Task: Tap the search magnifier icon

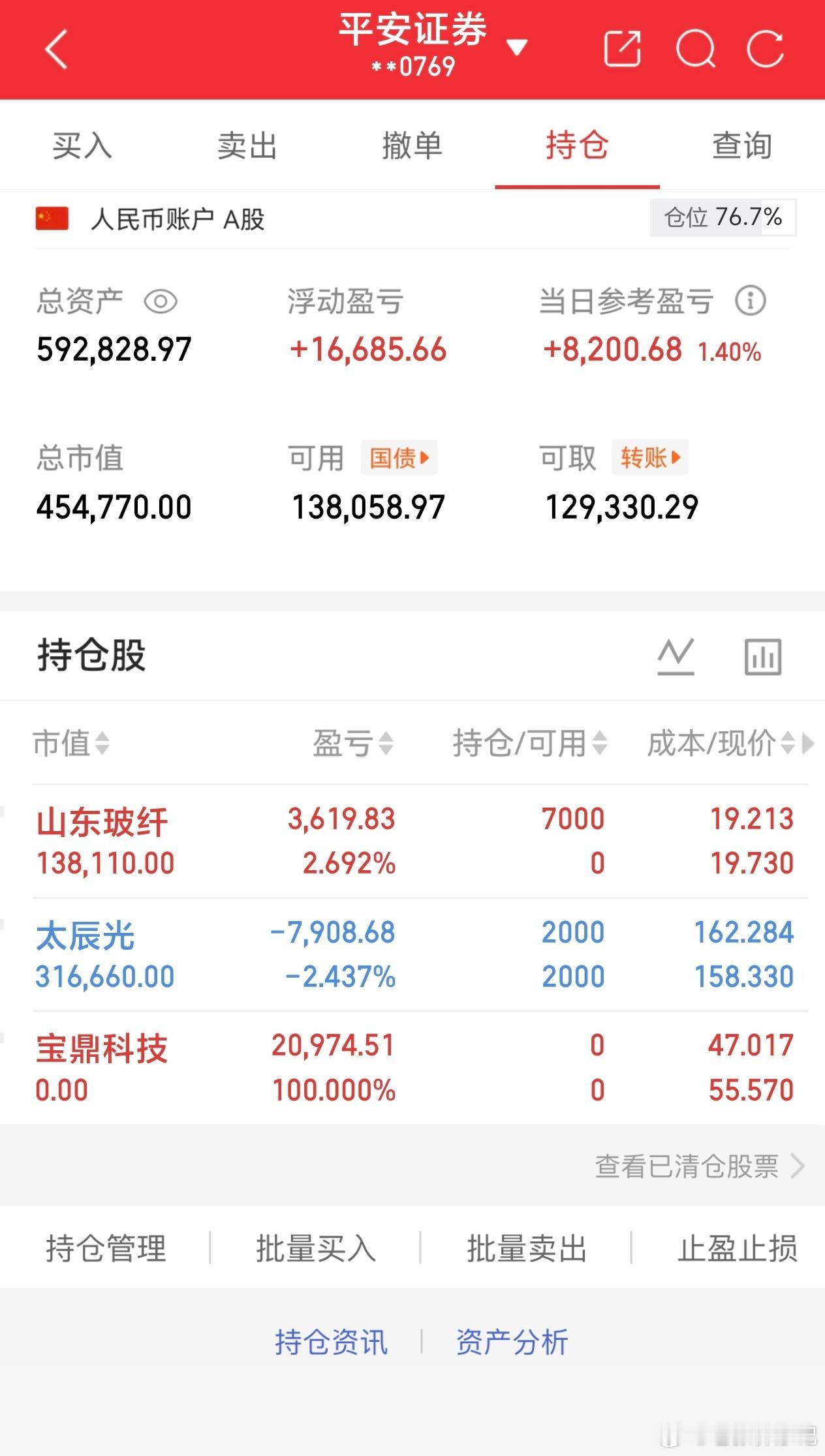Action: coord(695,49)
